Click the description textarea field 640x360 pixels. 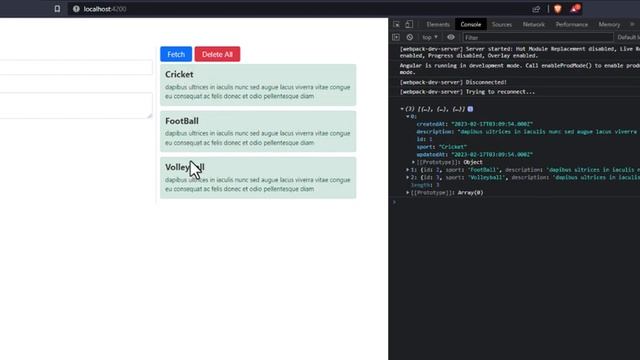pos(76,105)
